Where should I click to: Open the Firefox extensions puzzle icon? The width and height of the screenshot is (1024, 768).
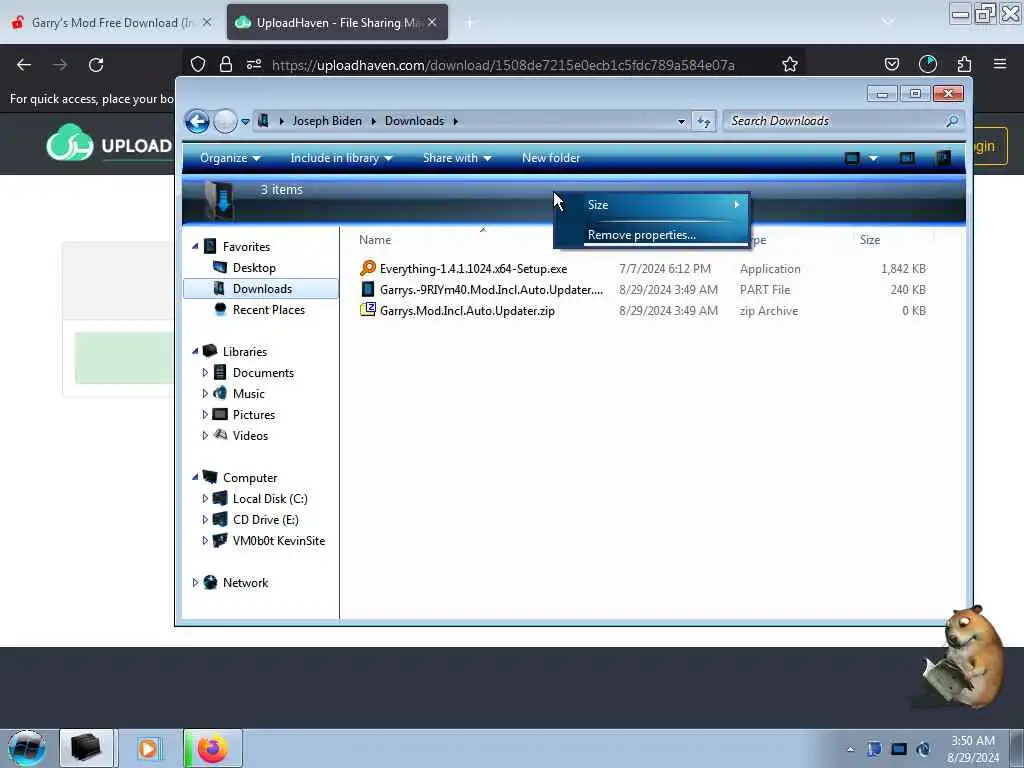tap(964, 65)
